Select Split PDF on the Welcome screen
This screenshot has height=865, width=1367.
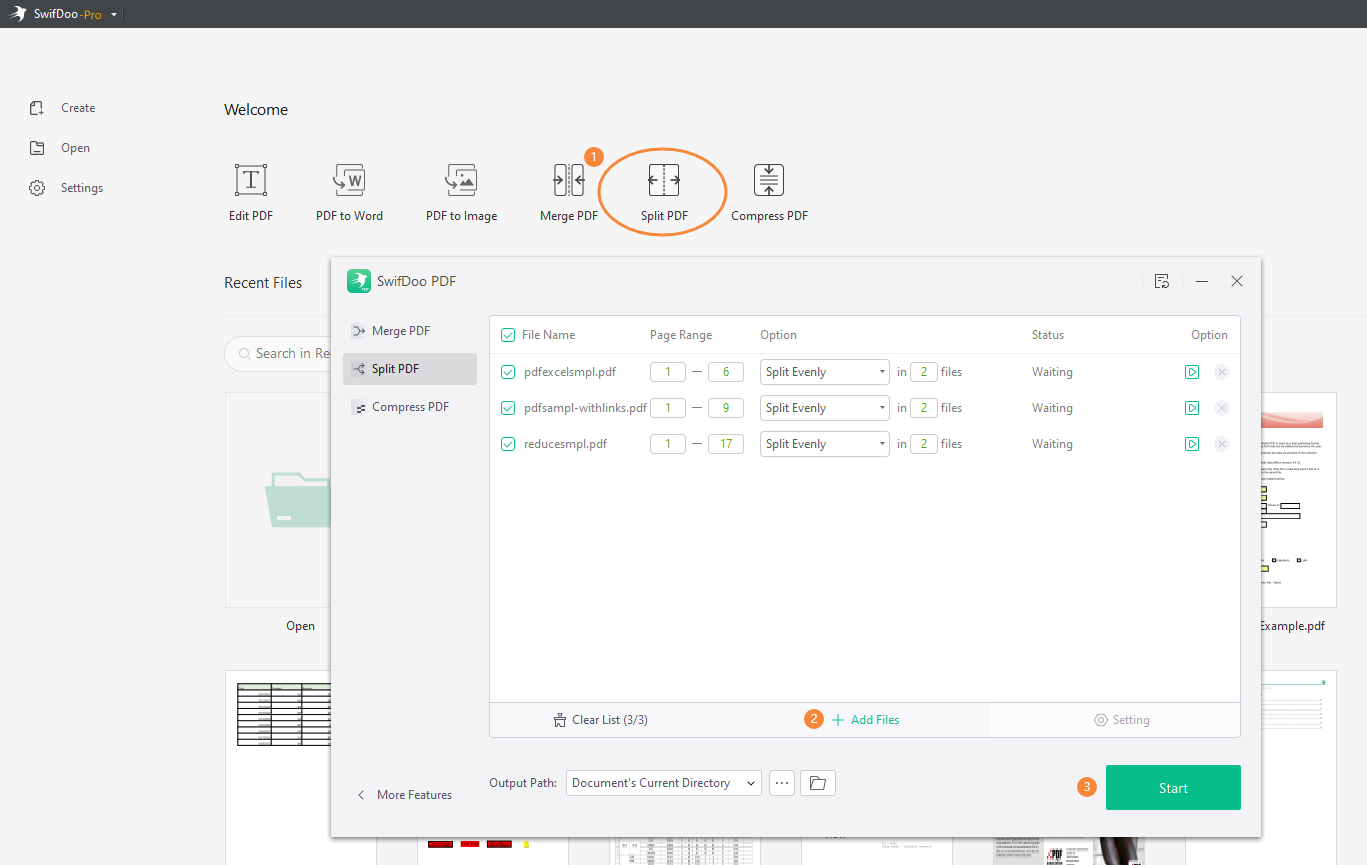click(x=664, y=193)
